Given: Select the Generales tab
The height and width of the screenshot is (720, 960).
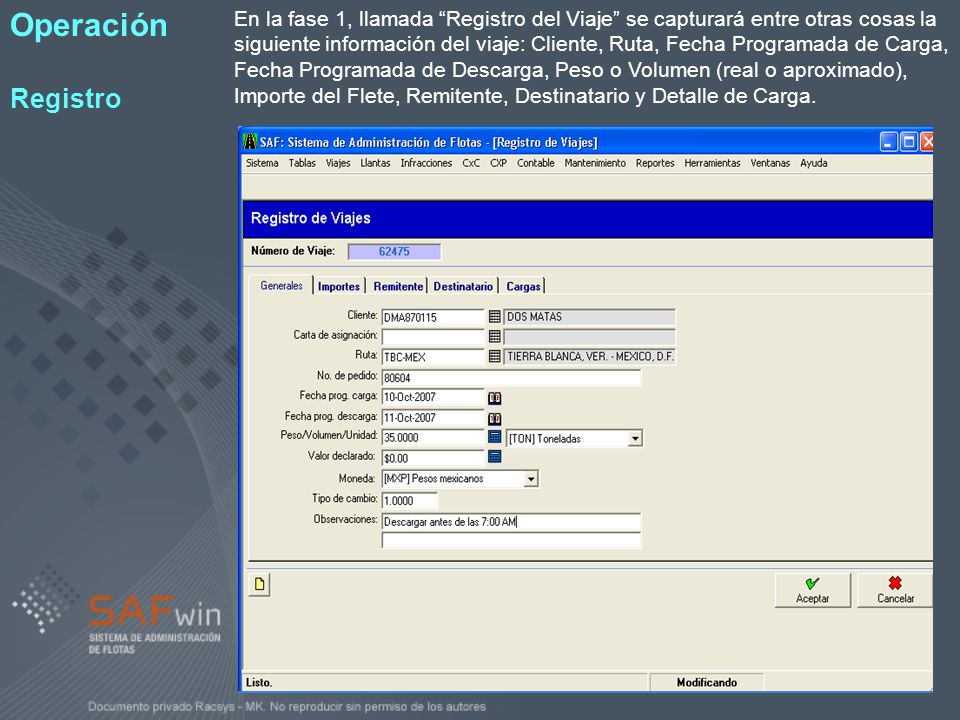Looking at the screenshot, I should pyautogui.click(x=282, y=285).
